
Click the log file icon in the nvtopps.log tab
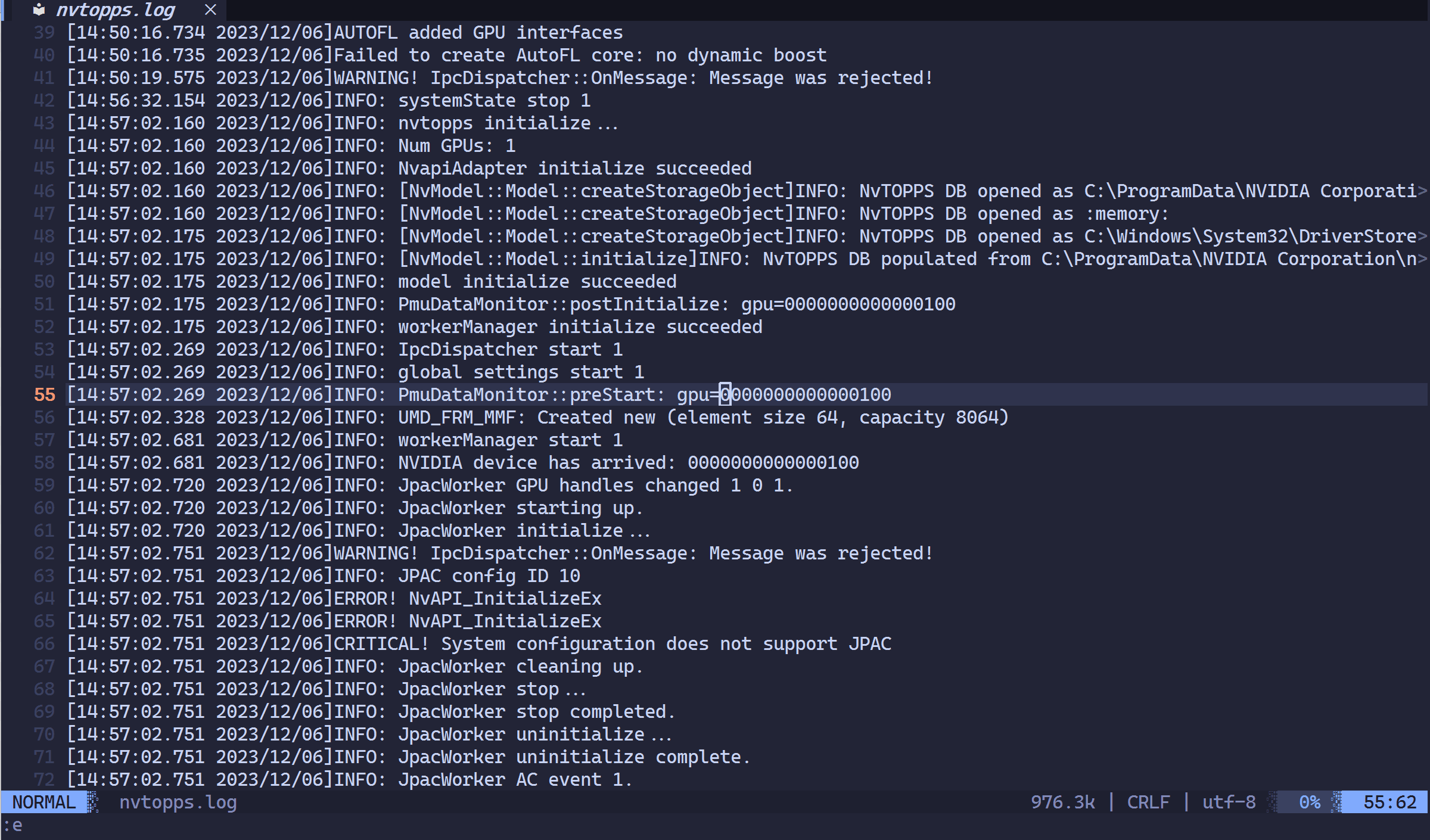(38, 10)
